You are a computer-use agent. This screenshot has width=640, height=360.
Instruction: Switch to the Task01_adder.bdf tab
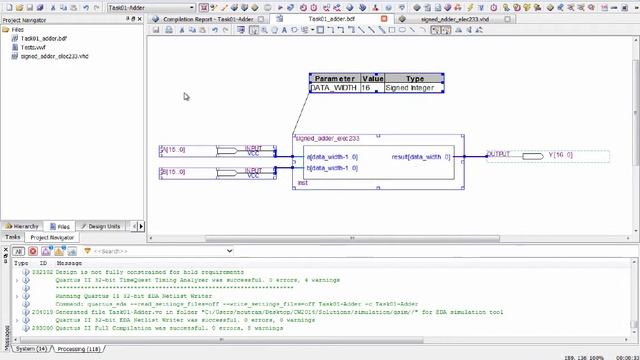(x=331, y=19)
